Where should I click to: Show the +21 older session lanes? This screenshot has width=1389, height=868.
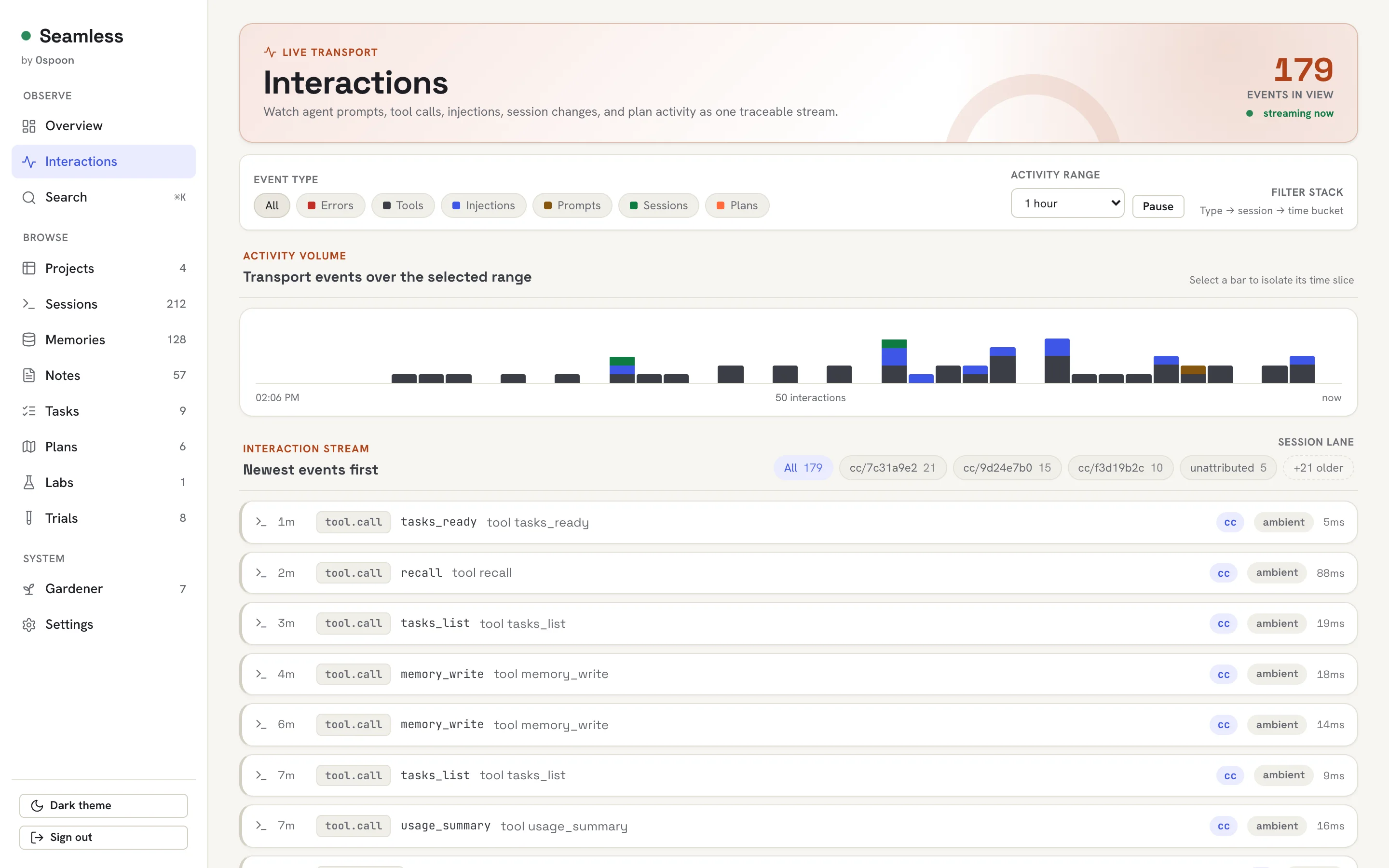point(1318,468)
